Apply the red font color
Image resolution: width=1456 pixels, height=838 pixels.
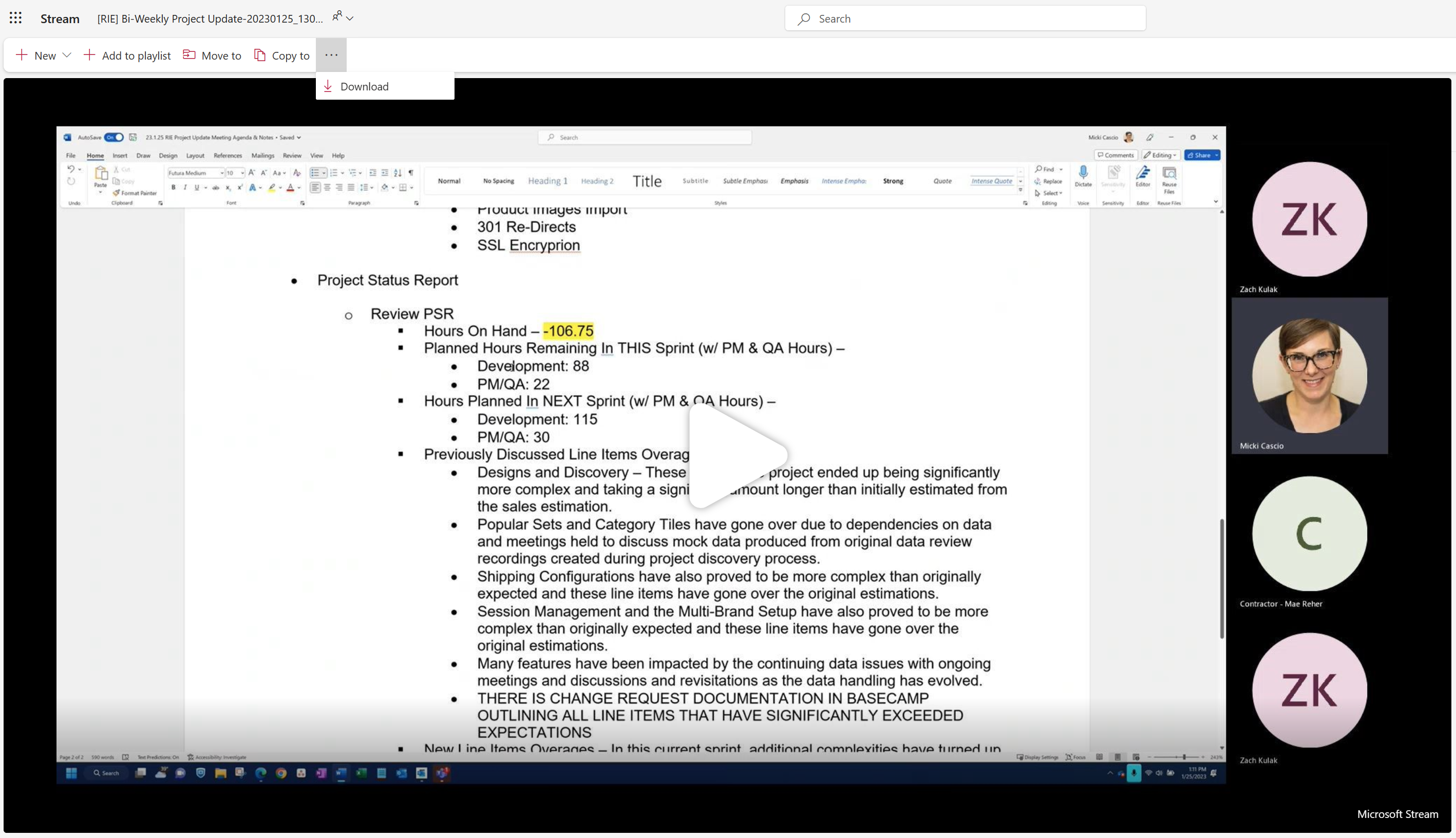click(291, 188)
